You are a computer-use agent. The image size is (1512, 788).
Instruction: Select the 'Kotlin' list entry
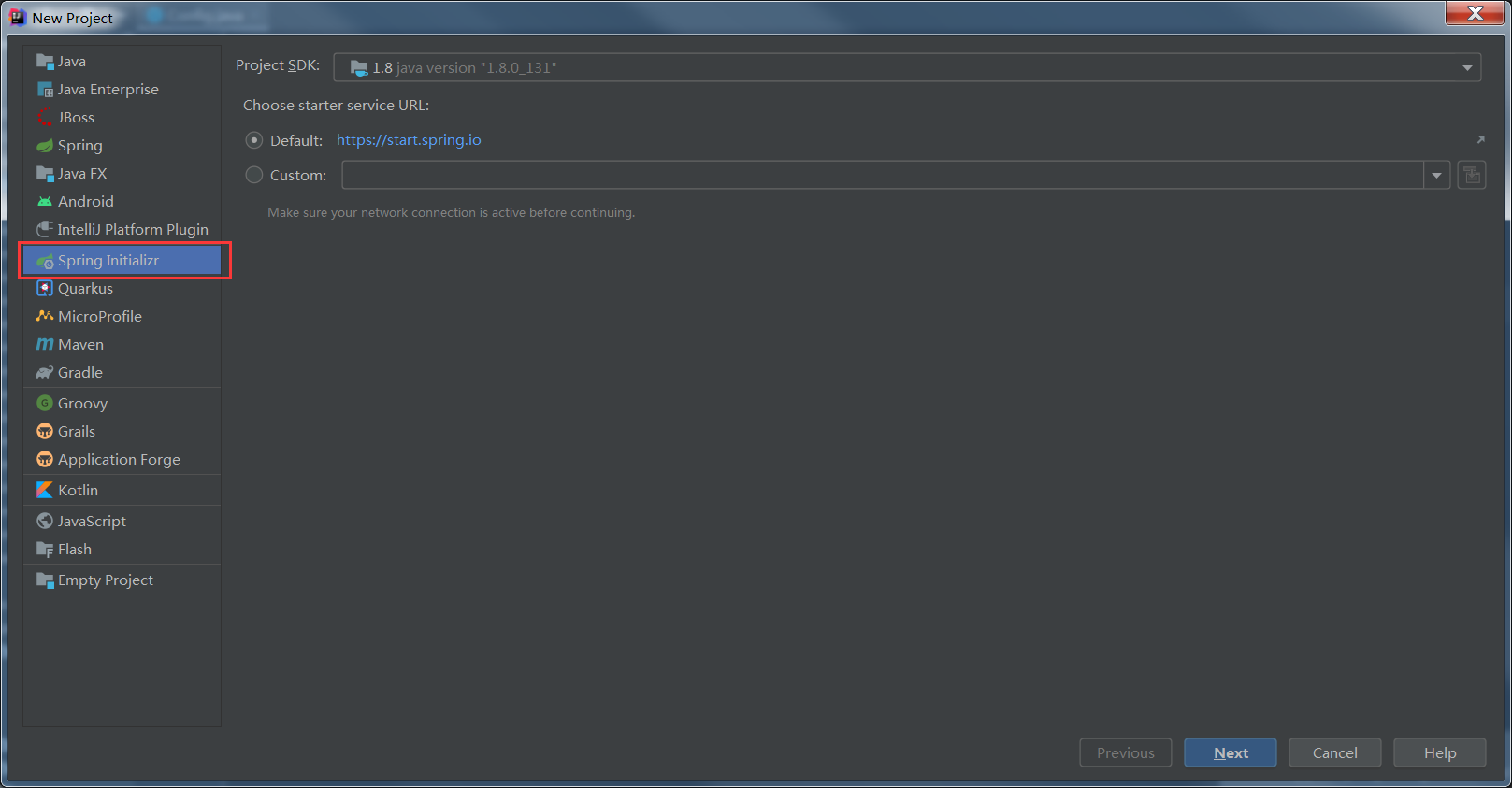122,491
